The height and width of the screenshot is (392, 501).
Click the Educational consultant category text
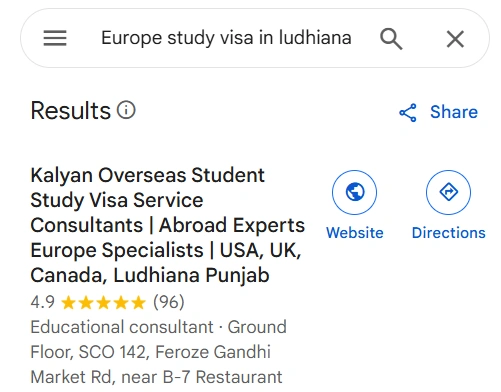pos(122,327)
